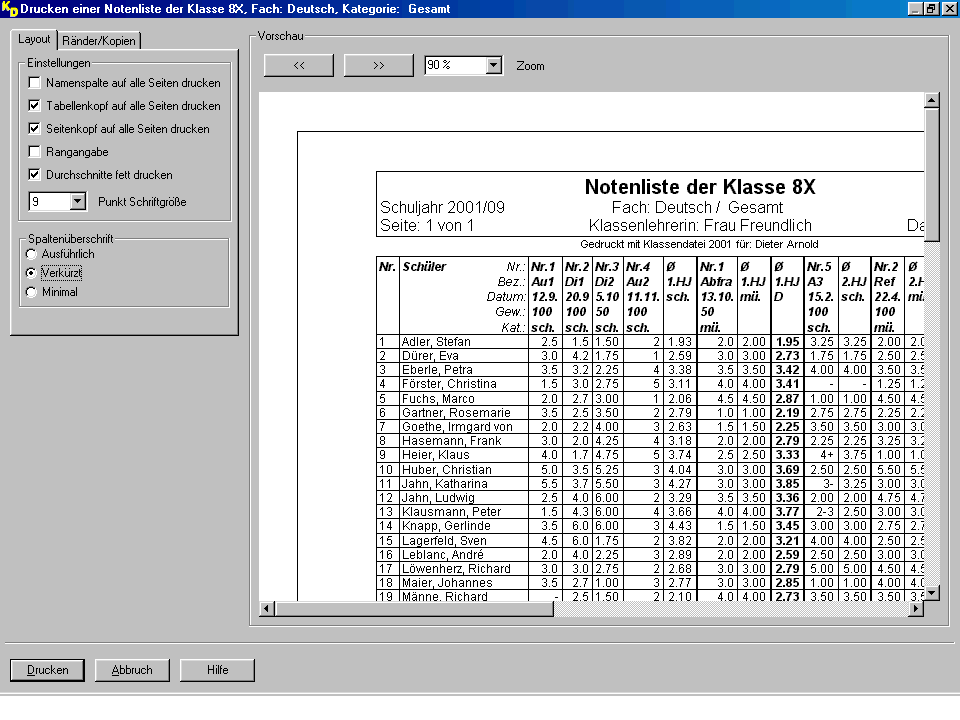The height and width of the screenshot is (720, 960).
Task: Click the Drucken button
Action: click(48, 670)
